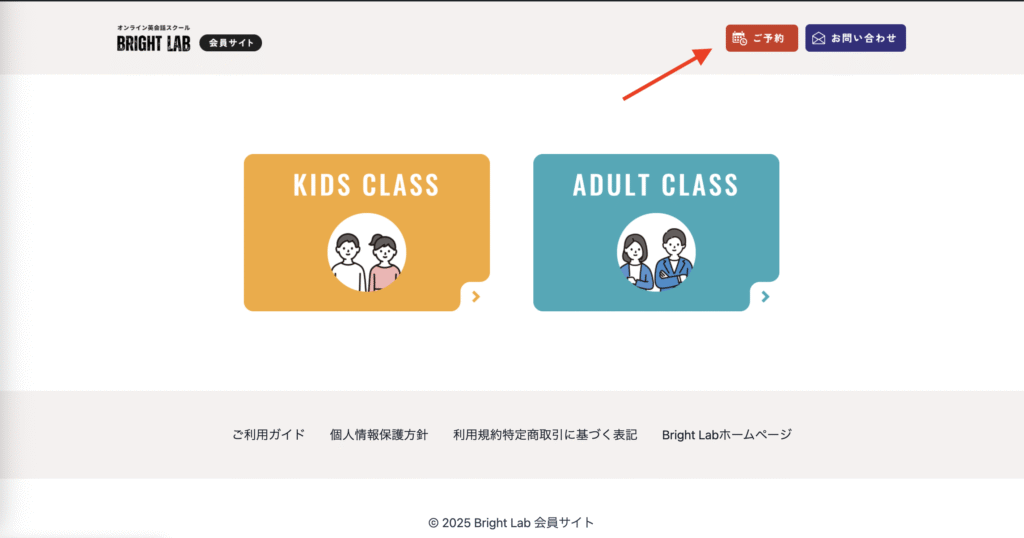Click the envelope icon on お問い合わせ button

(x=818, y=39)
